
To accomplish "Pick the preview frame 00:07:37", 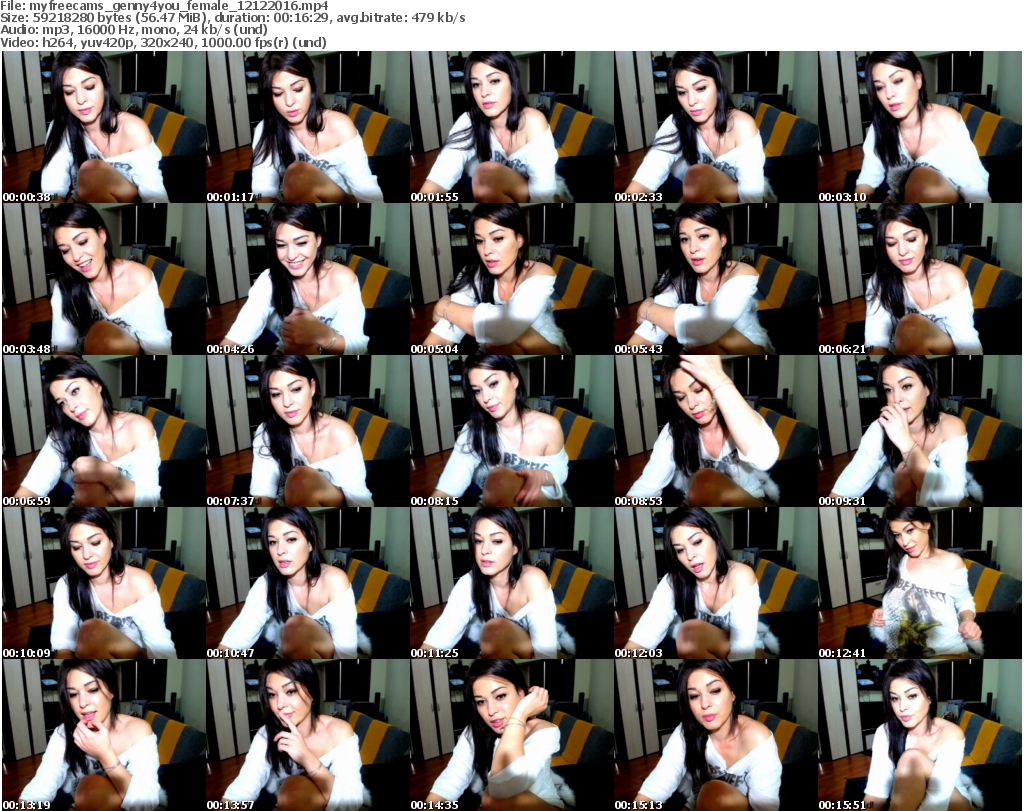I will [308, 431].
